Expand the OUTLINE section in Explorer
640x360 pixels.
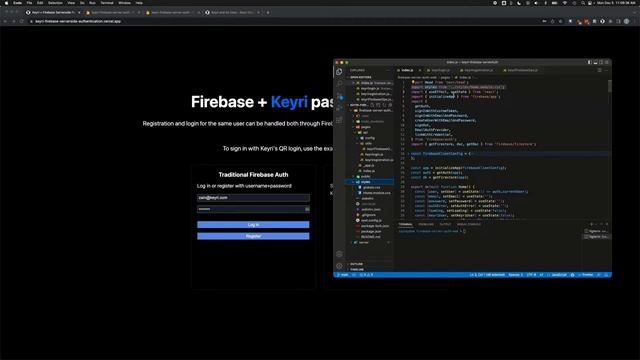pos(356,264)
